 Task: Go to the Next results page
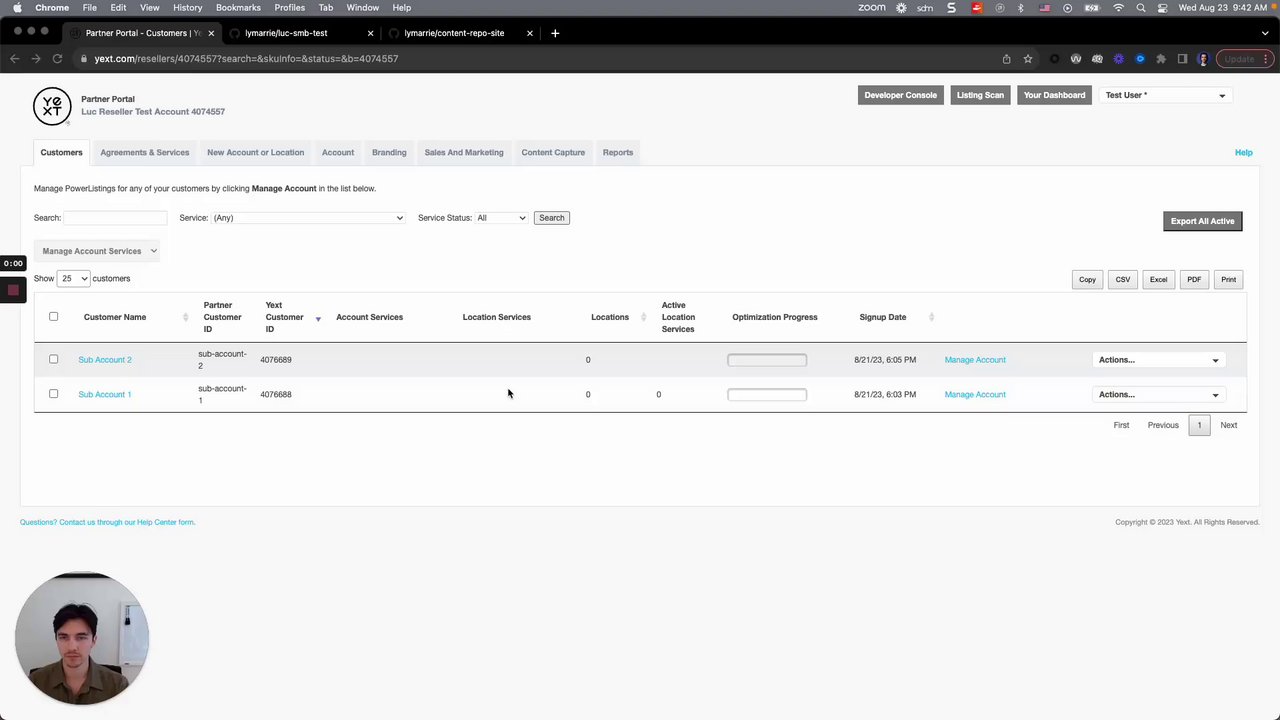[x=1228, y=425]
